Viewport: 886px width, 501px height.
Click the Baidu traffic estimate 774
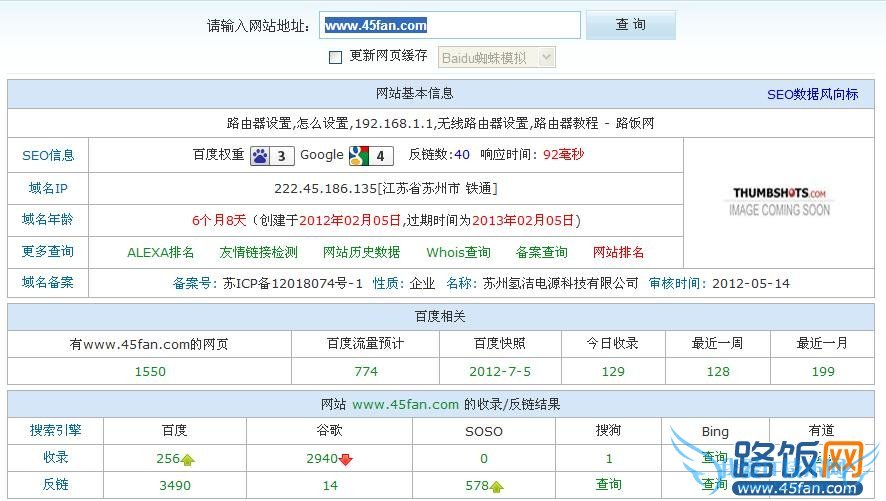[366, 372]
